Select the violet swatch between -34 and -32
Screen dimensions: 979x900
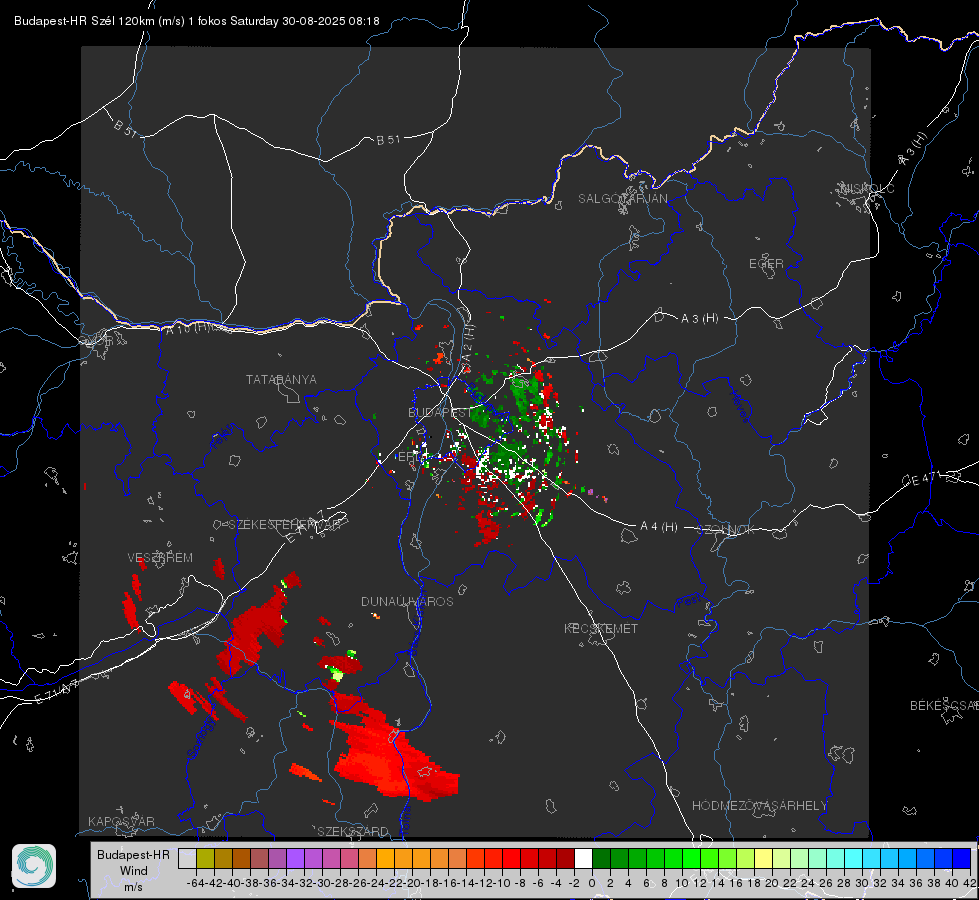coord(295,858)
